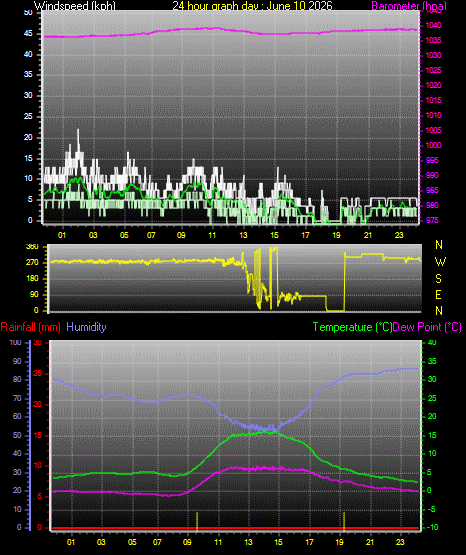Image resolution: width=466 pixels, height=555 pixels.
Task: Click hour 23 label under the bottom chart
Action: coord(400,542)
